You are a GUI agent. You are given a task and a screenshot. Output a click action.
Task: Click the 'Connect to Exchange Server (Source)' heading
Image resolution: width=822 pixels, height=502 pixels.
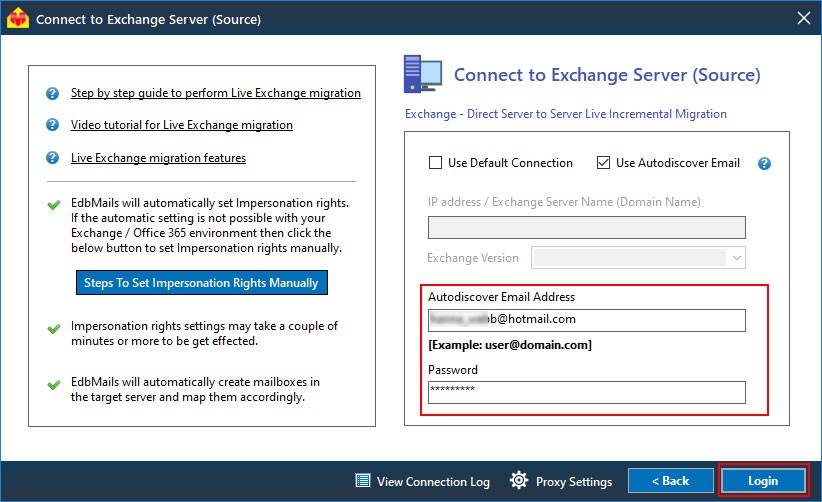pos(607,75)
